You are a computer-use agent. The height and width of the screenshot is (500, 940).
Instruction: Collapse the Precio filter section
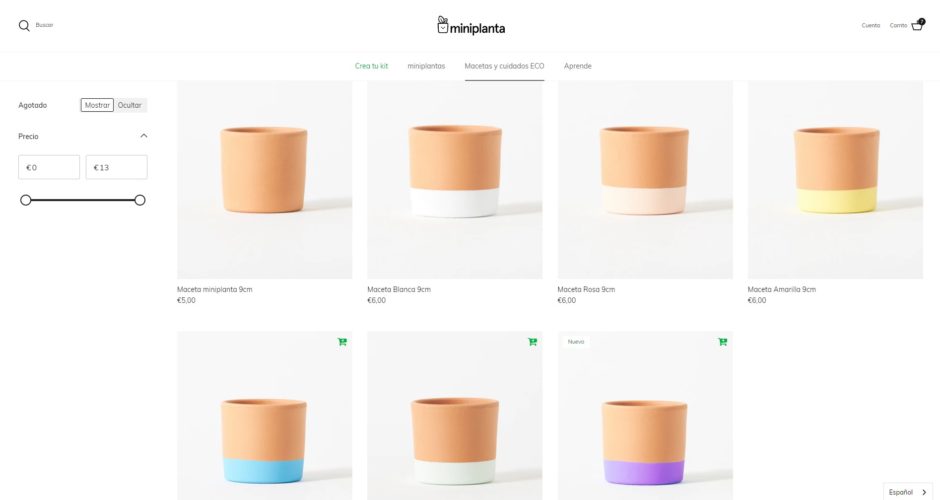click(x=143, y=136)
